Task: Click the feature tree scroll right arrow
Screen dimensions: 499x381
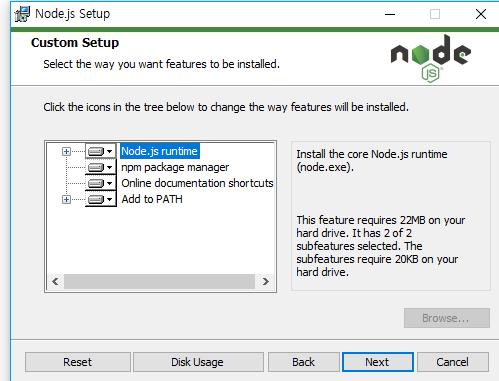Action: click(x=266, y=282)
